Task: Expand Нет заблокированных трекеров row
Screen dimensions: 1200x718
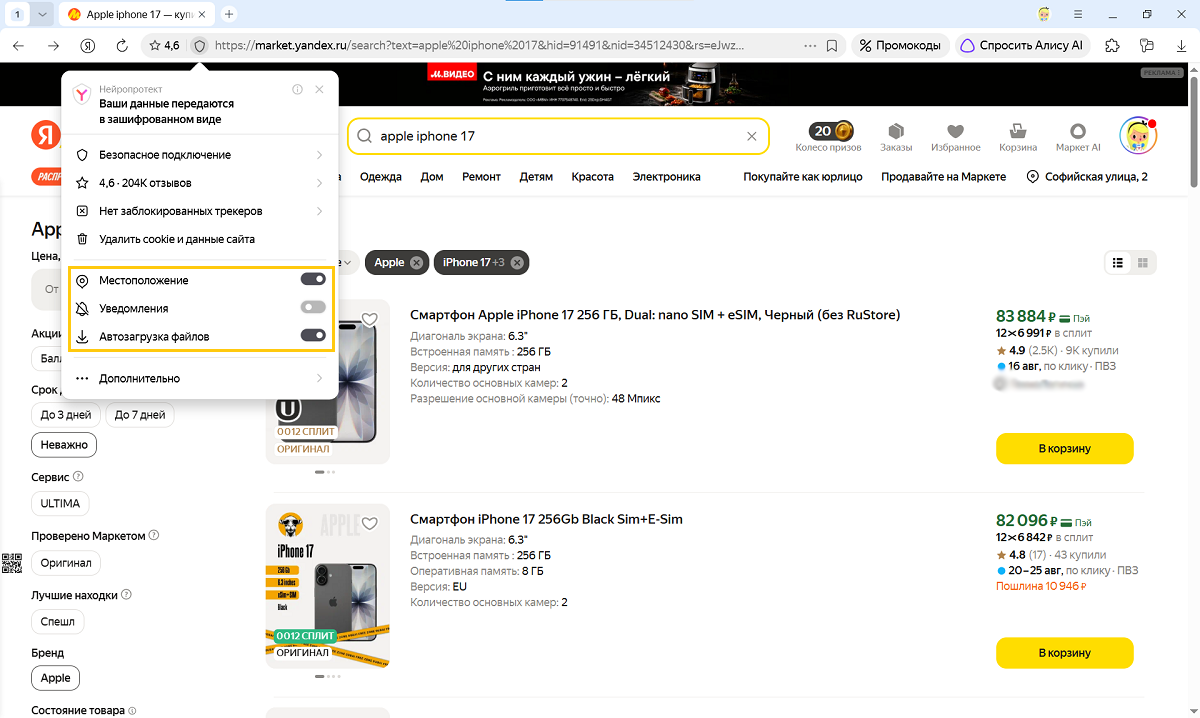Action: [199, 211]
